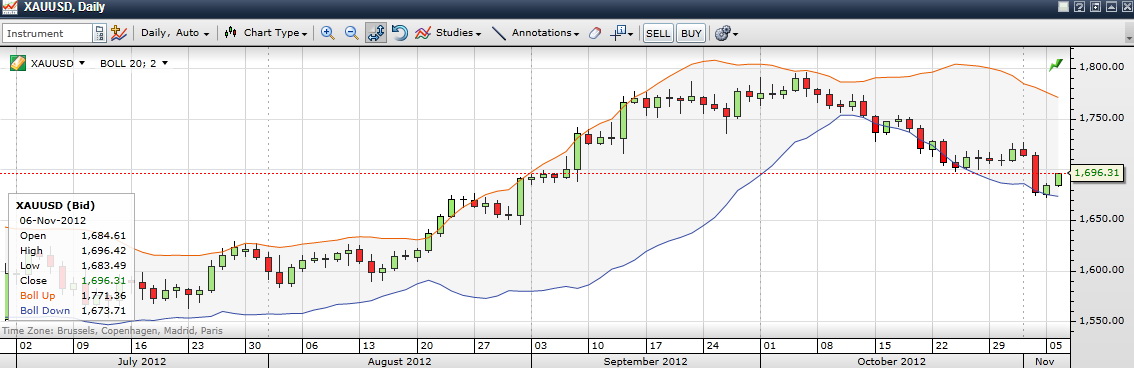This screenshot has width=1134, height=368.
Task: Click the undo/reset arrow icon
Action: [x=399, y=33]
